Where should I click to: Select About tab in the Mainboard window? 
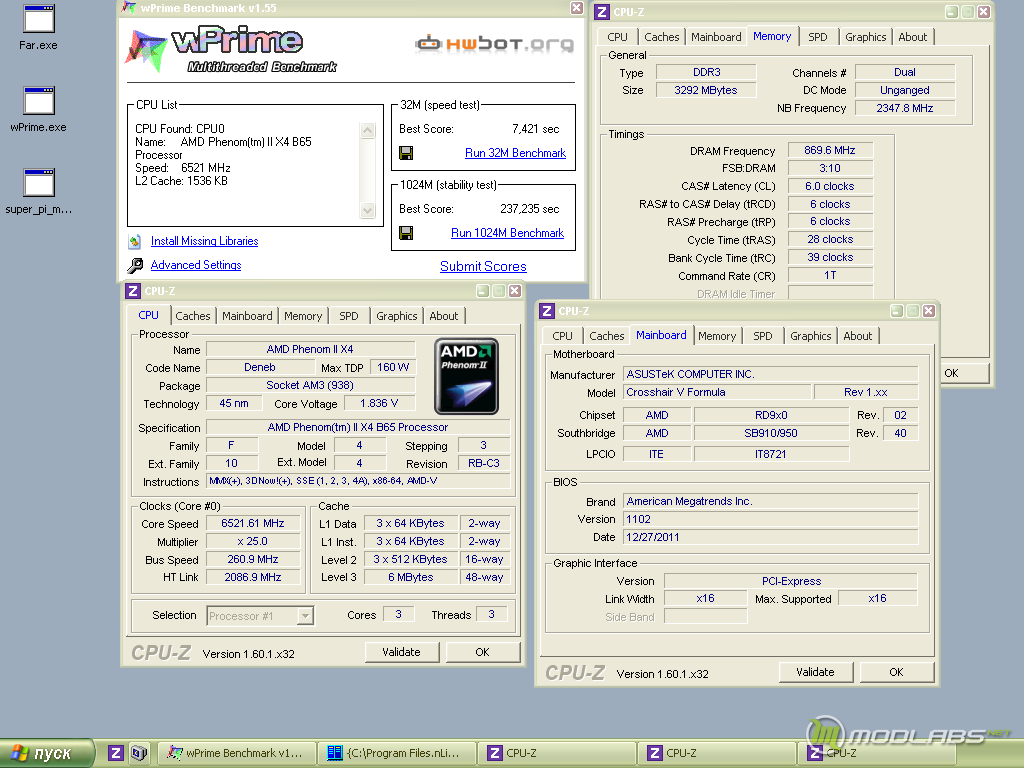pos(857,336)
